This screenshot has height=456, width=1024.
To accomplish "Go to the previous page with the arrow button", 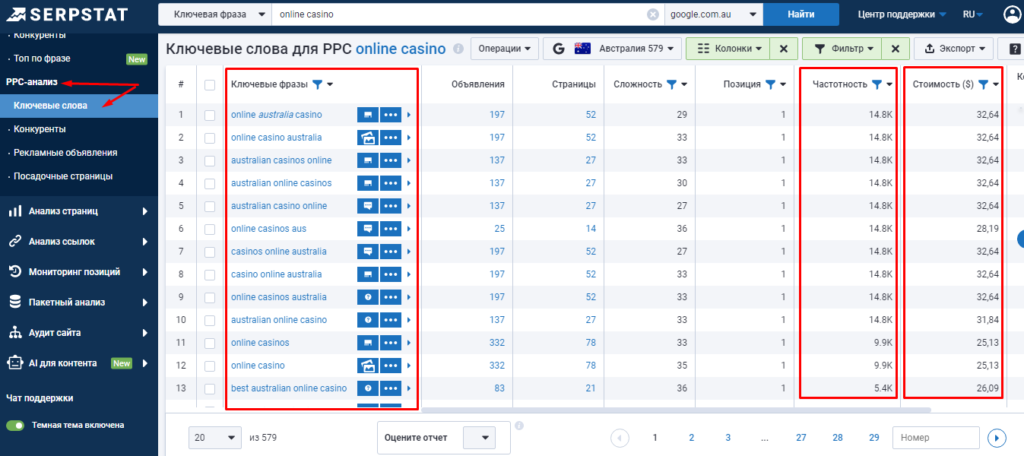I will tap(620, 438).
